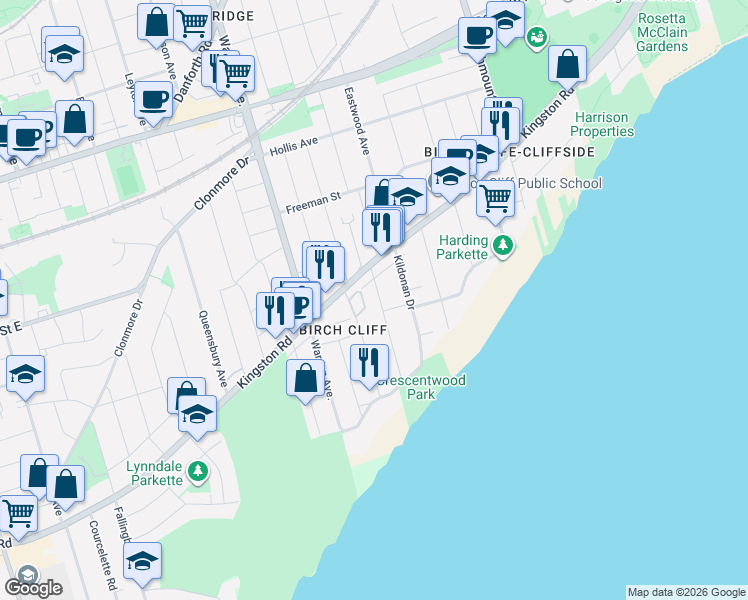Select the Rosetta McClain Gardens green pin
Viewport: 748px width, 600px height.
tap(537, 37)
